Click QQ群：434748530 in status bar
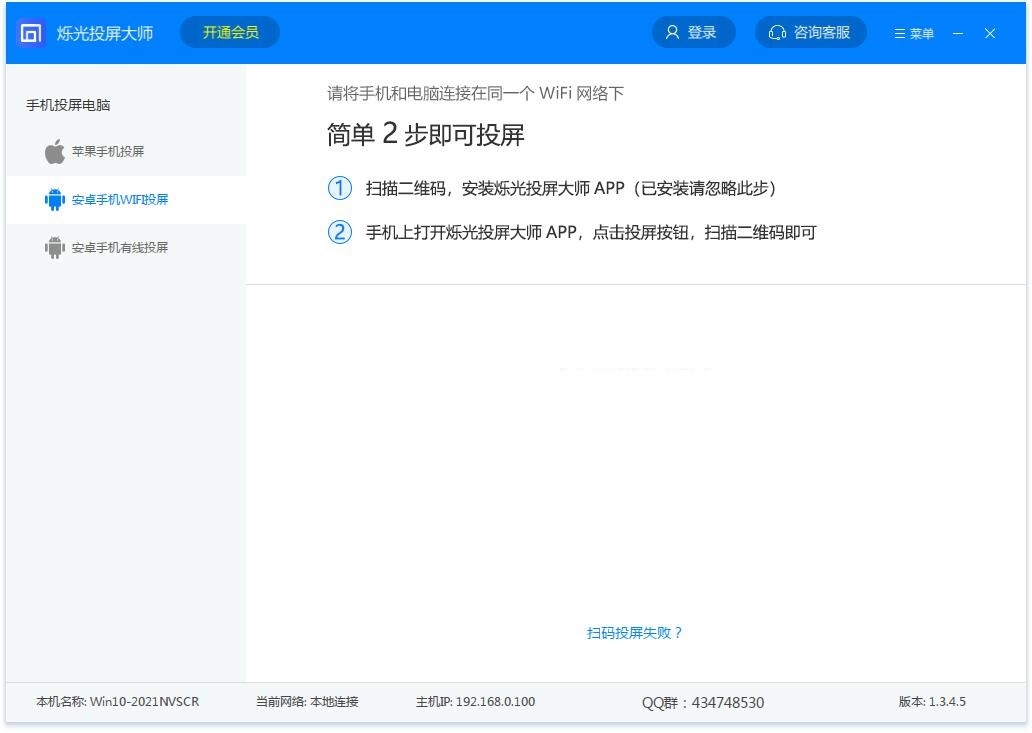The width and height of the screenshot is (1032, 733). 703,703
